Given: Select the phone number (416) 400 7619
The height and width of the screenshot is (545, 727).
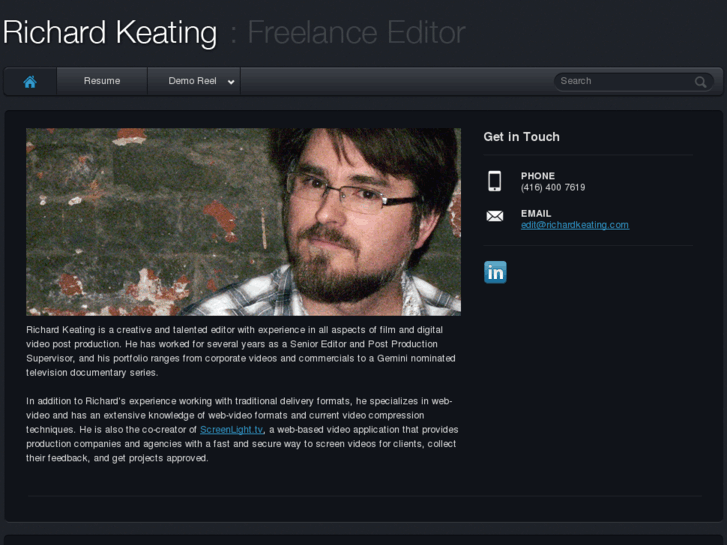Looking at the screenshot, I should 553,187.
